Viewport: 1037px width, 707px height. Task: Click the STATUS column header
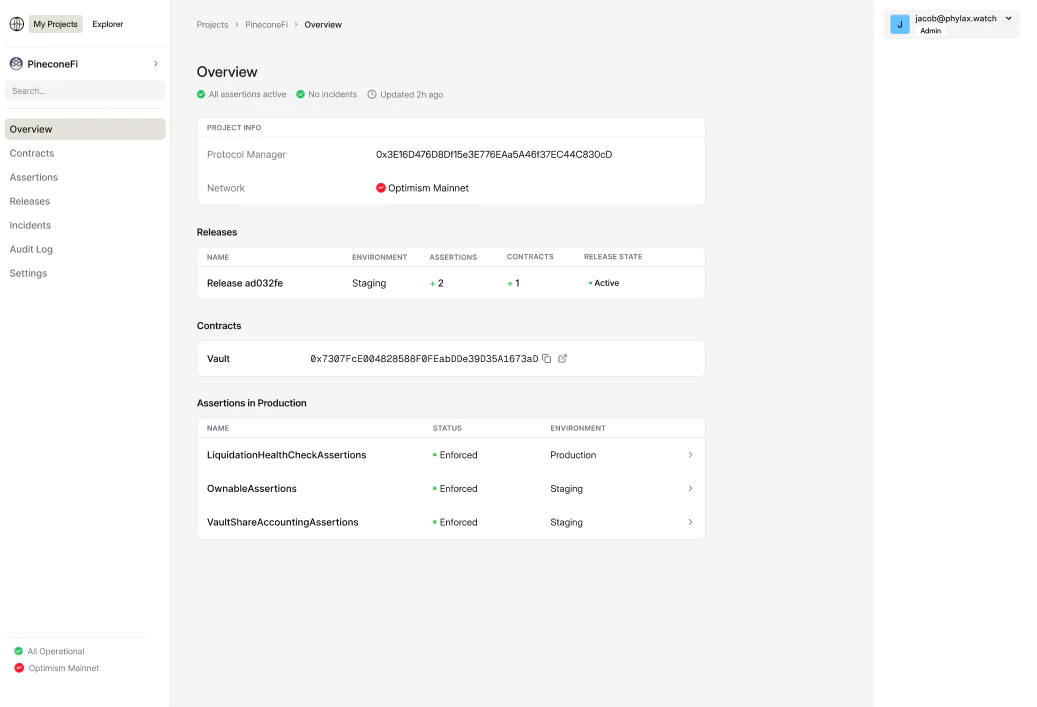(x=447, y=429)
